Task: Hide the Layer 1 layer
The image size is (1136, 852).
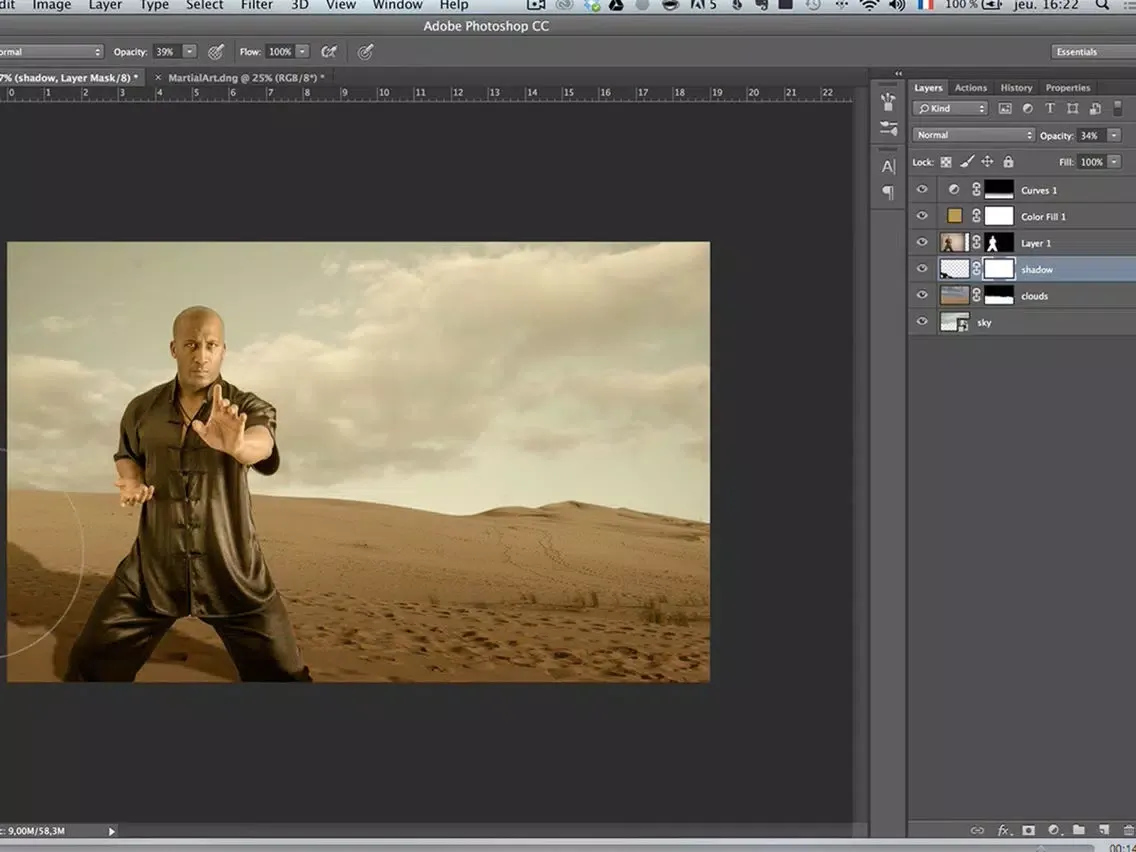Action: (922, 242)
